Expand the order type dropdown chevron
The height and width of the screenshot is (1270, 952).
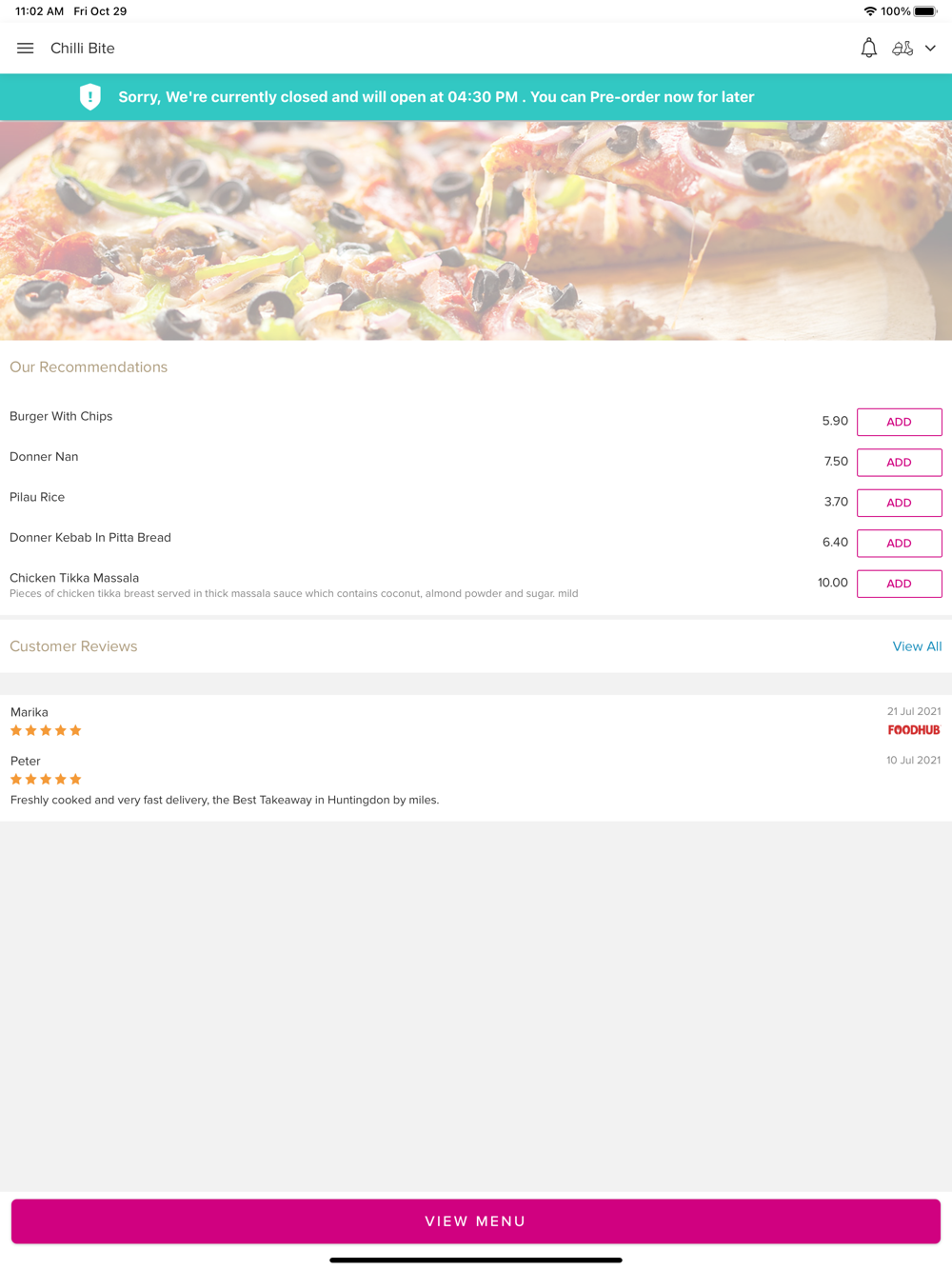(x=930, y=49)
